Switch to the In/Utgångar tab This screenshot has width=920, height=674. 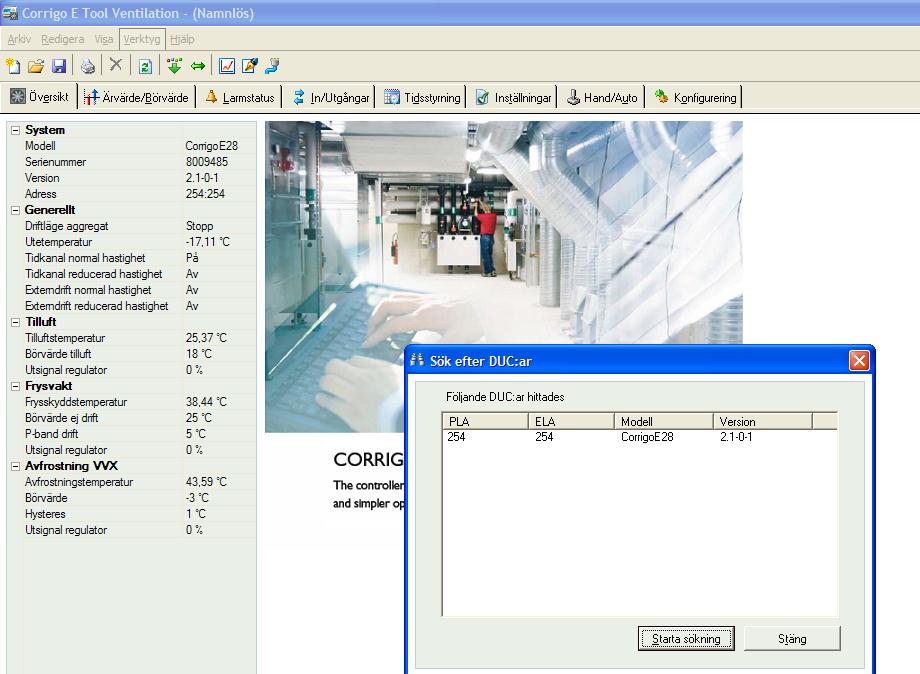point(331,97)
